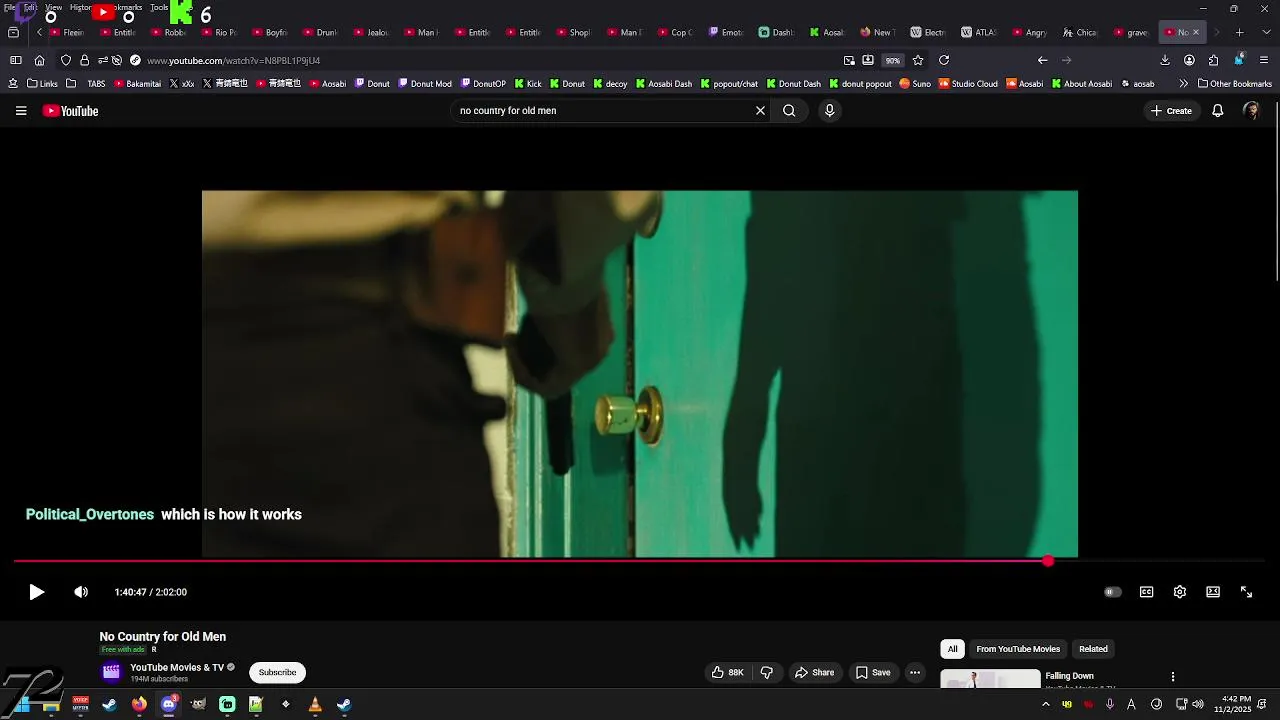Clear the YouTube search query

click(x=760, y=111)
